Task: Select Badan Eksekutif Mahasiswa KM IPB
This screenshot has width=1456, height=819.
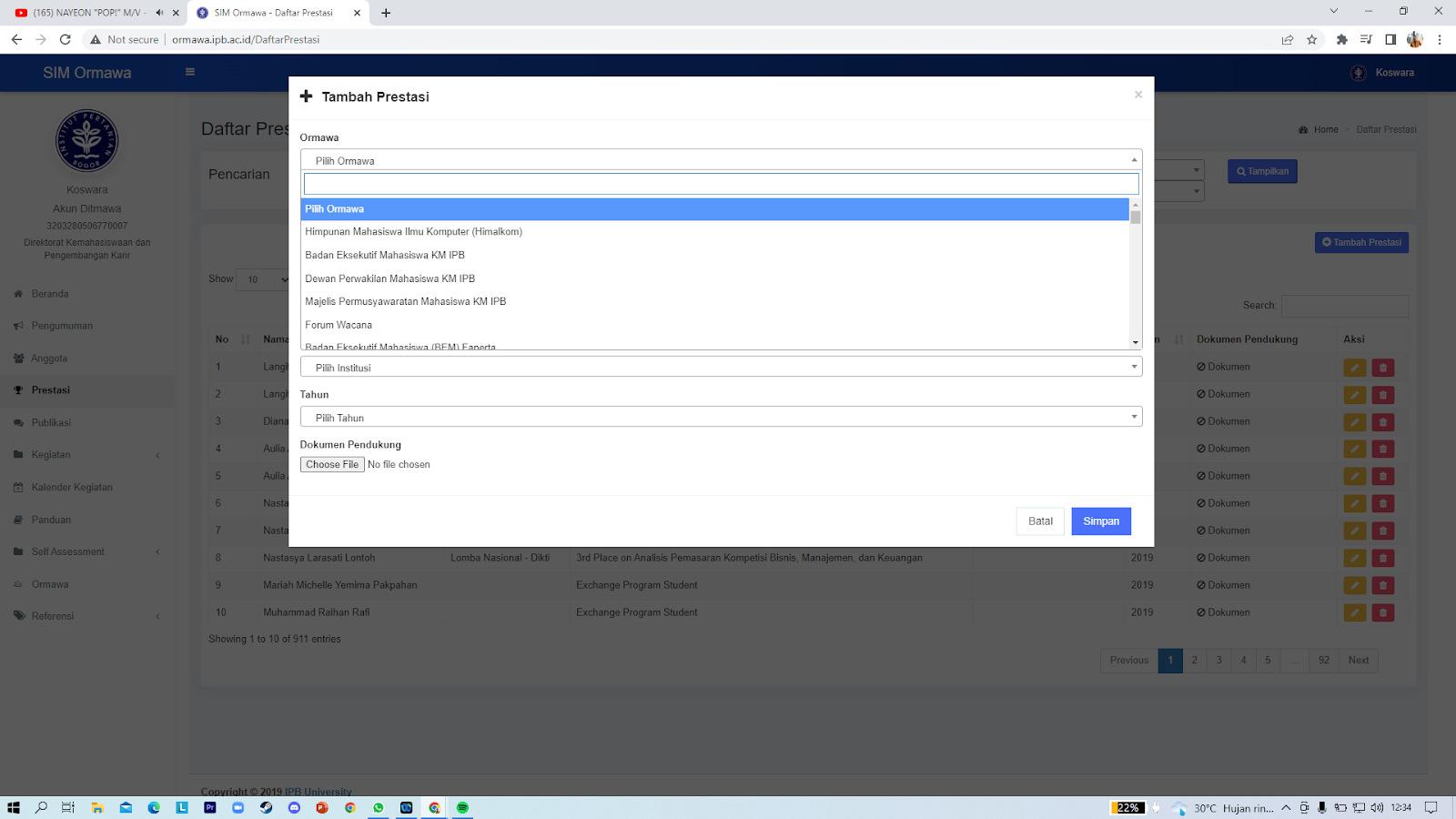Action: pos(714,255)
